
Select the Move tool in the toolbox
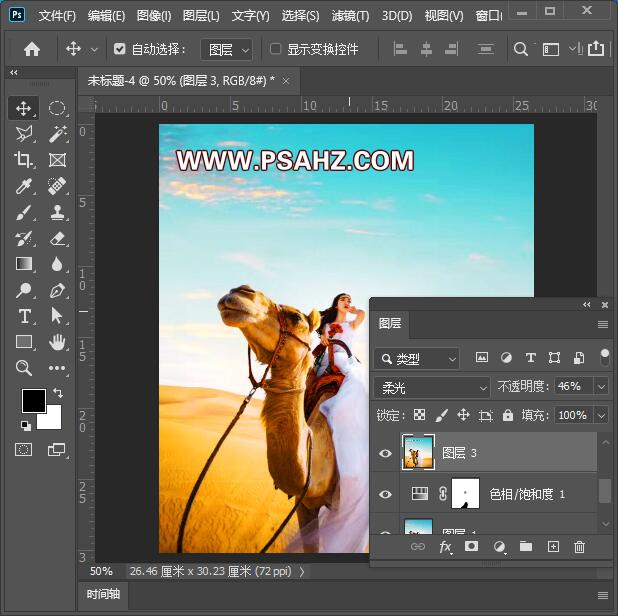point(24,108)
